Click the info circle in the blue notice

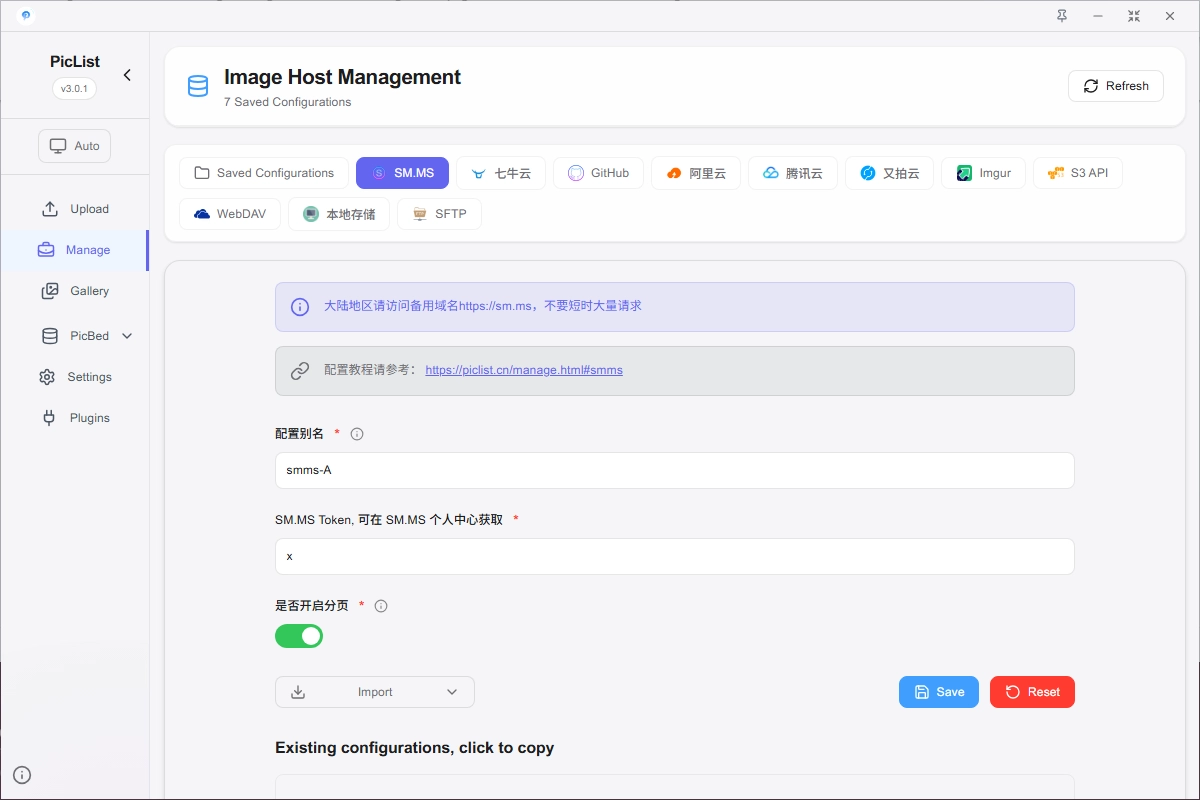click(x=300, y=307)
